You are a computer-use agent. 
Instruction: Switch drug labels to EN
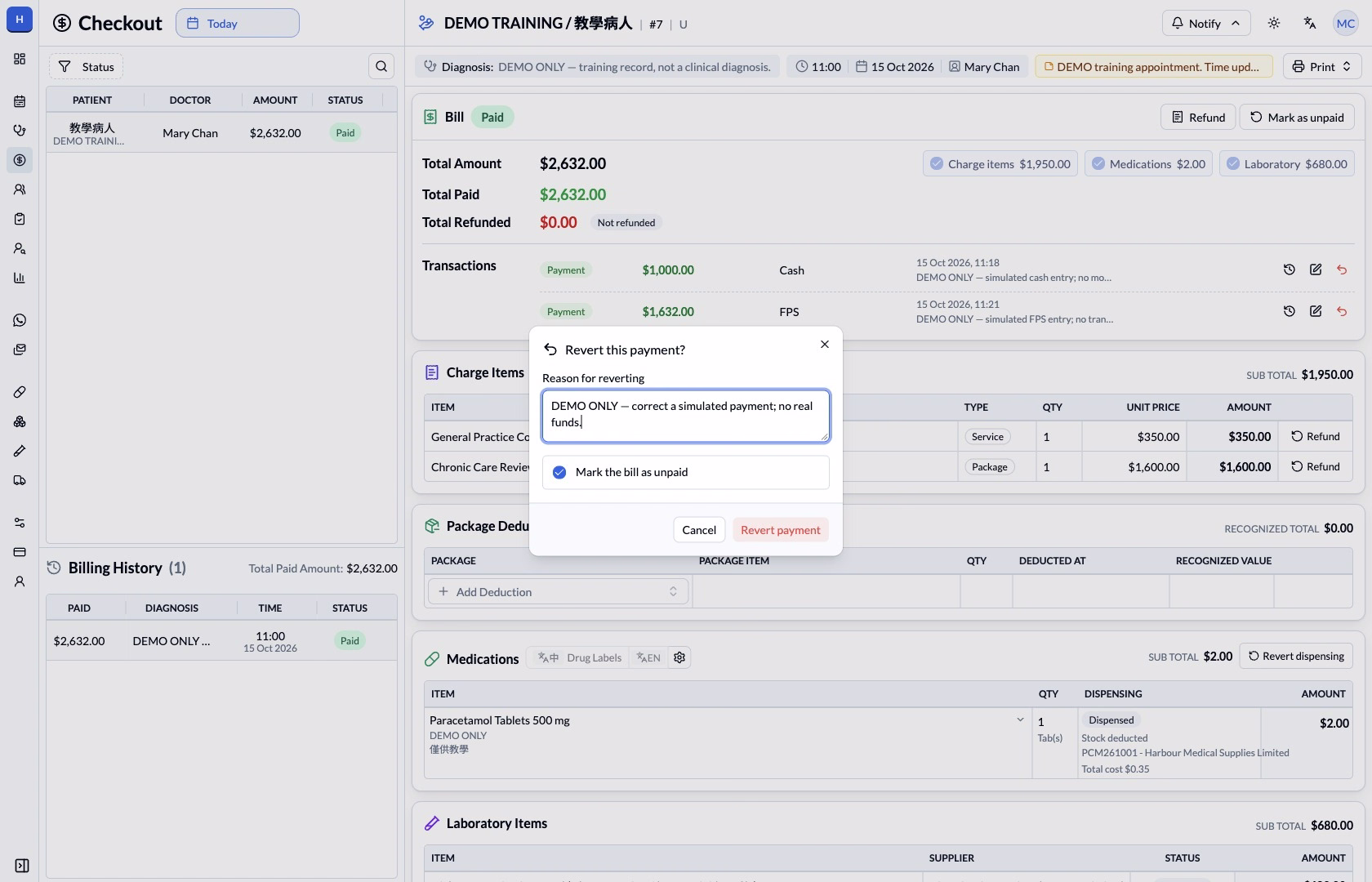click(x=648, y=657)
